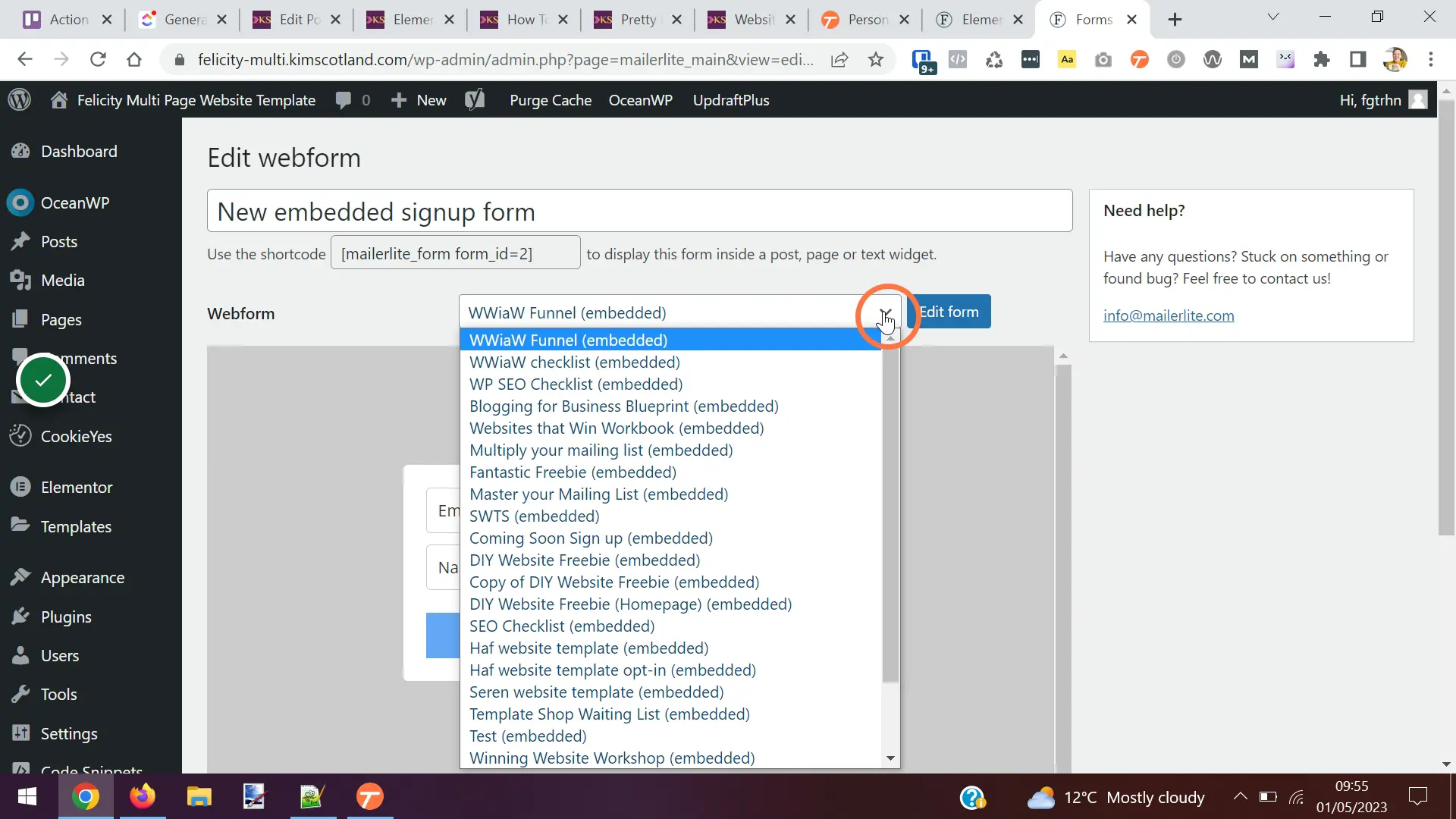The height and width of the screenshot is (819, 1456).
Task: Open the Dashboard menu in the sidebar
Action: 79,151
